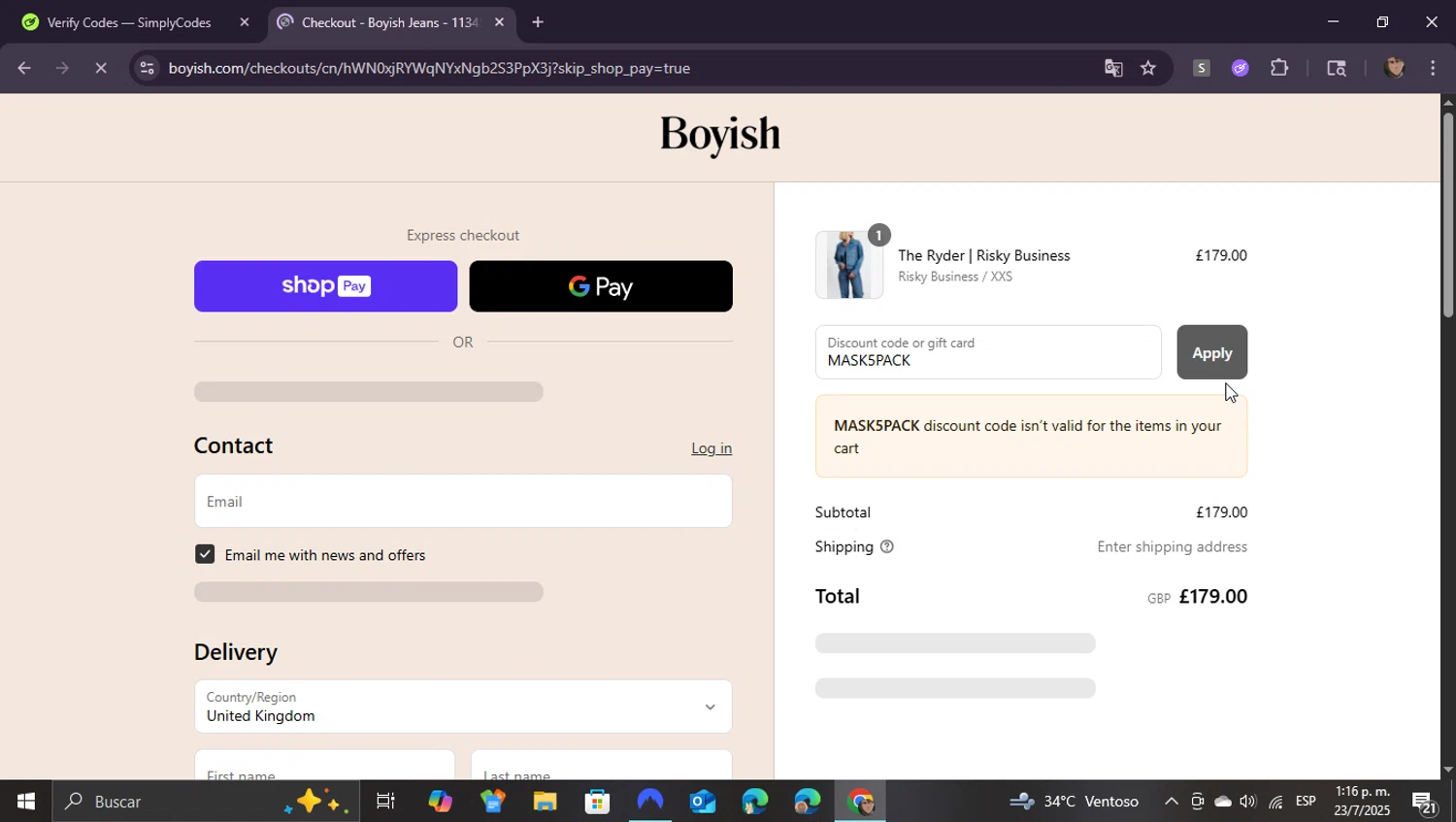This screenshot has height=822, width=1456.
Task: Click the Log in link
Action: (711, 448)
